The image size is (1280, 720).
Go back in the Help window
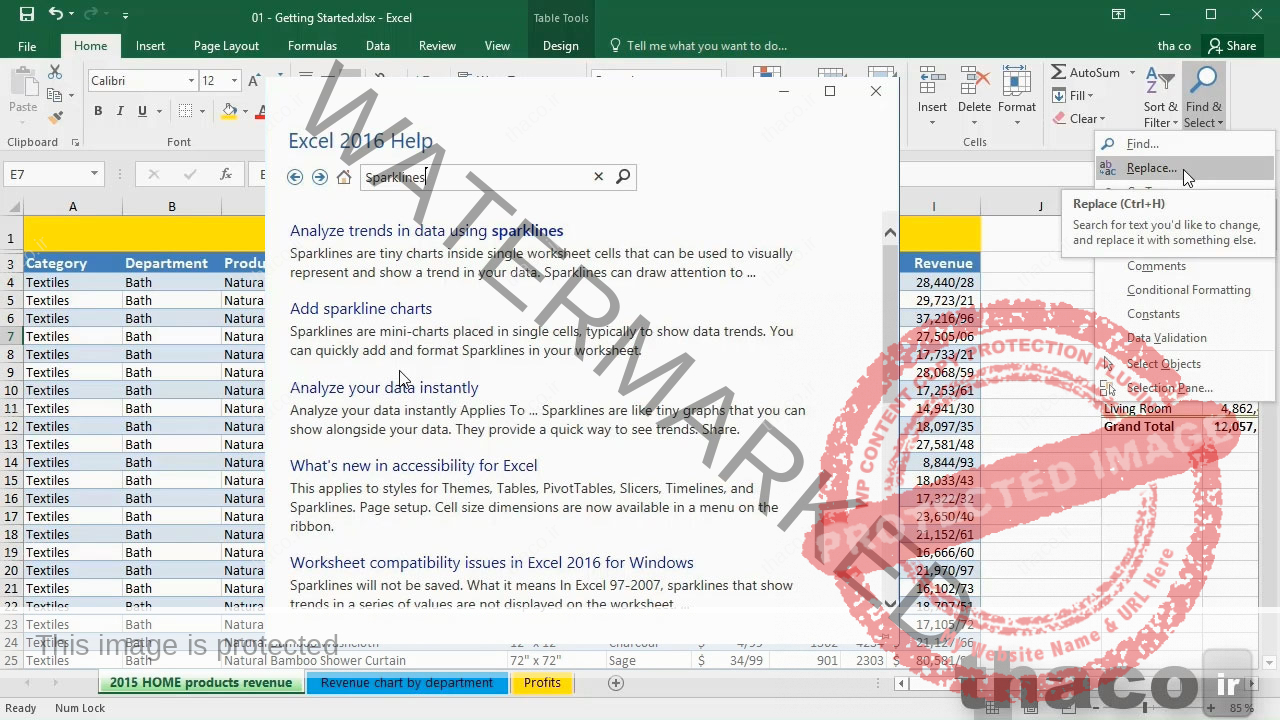click(x=295, y=177)
